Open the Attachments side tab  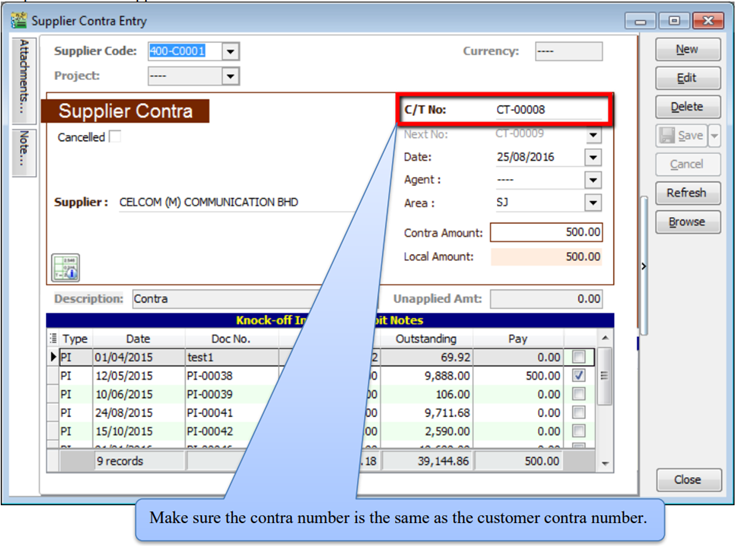click(x=24, y=80)
